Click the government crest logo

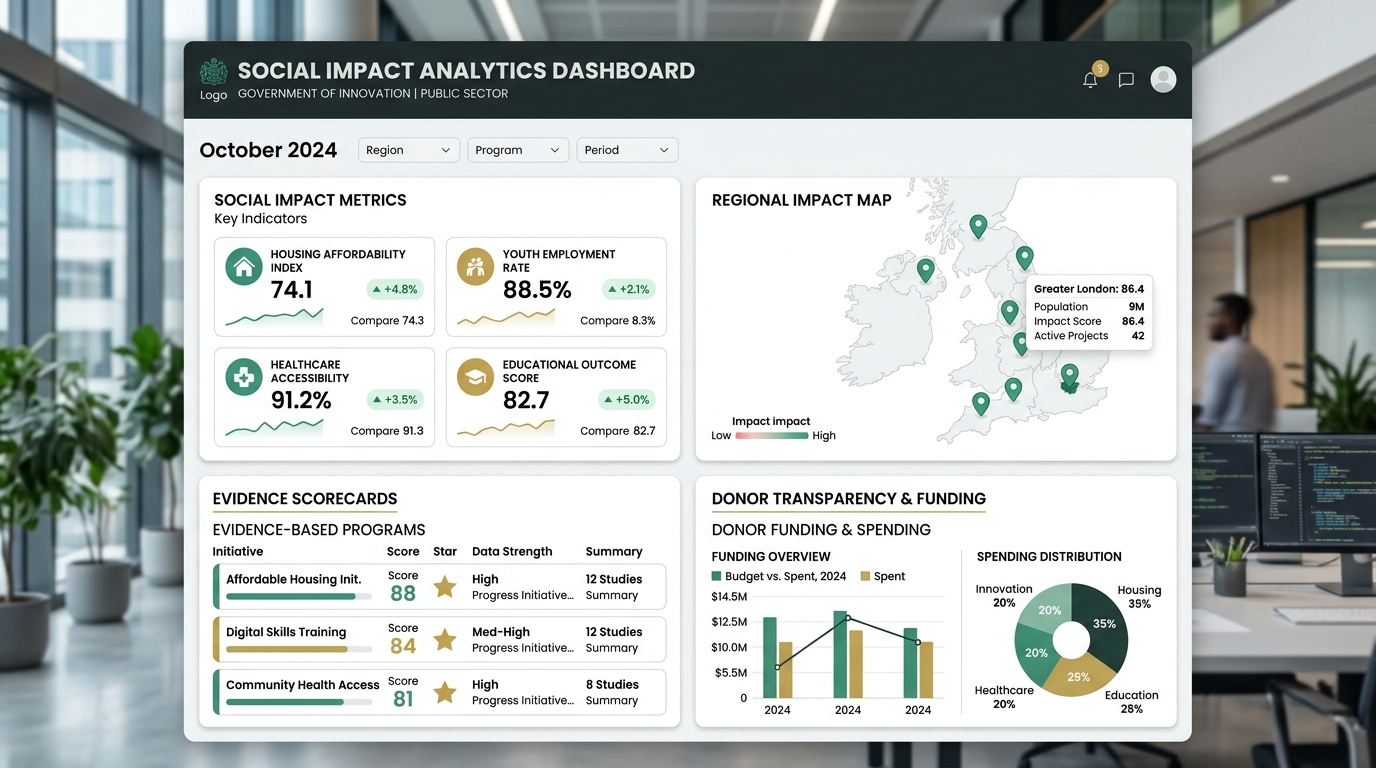pyautogui.click(x=213, y=72)
